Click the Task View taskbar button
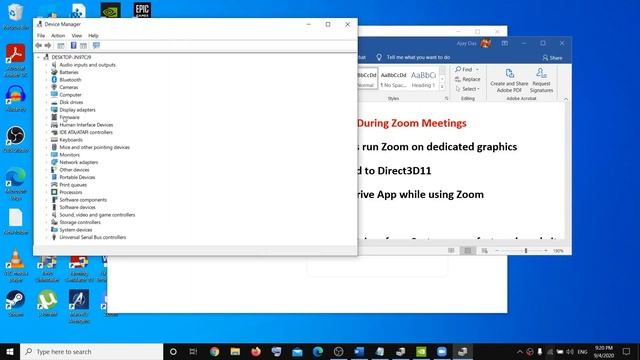The width and height of the screenshot is (640, 360). 193,351
